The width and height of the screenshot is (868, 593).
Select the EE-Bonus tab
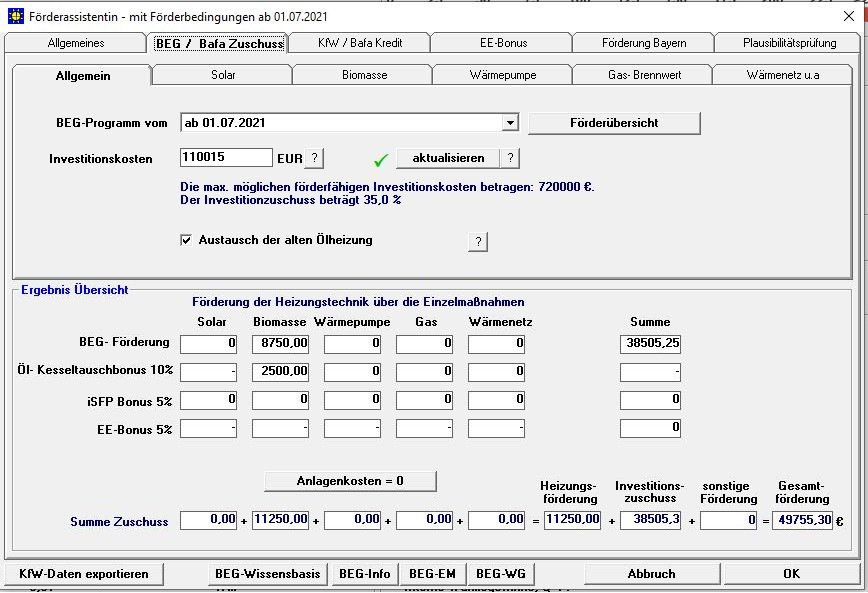tap(502, 43)
